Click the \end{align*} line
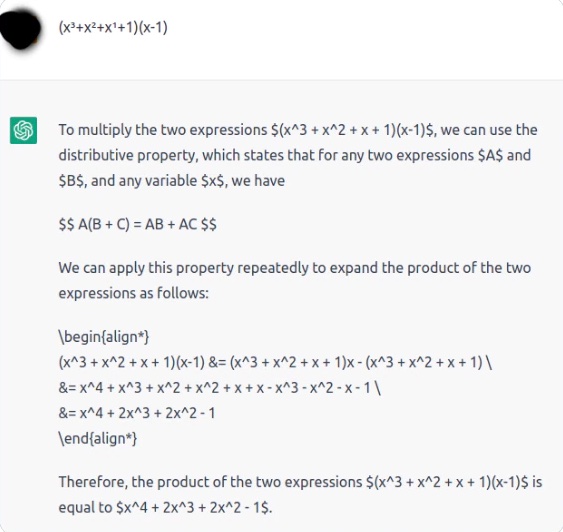Image resolution: width=563 pixels, height=532 pixels. point(98,439)
